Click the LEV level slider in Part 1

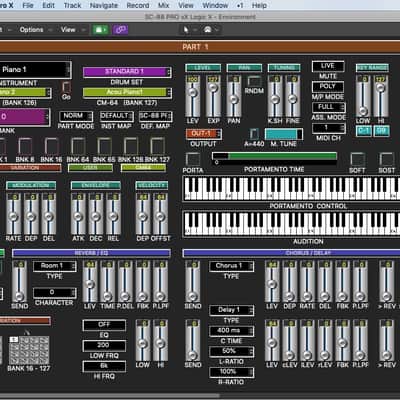193,97
